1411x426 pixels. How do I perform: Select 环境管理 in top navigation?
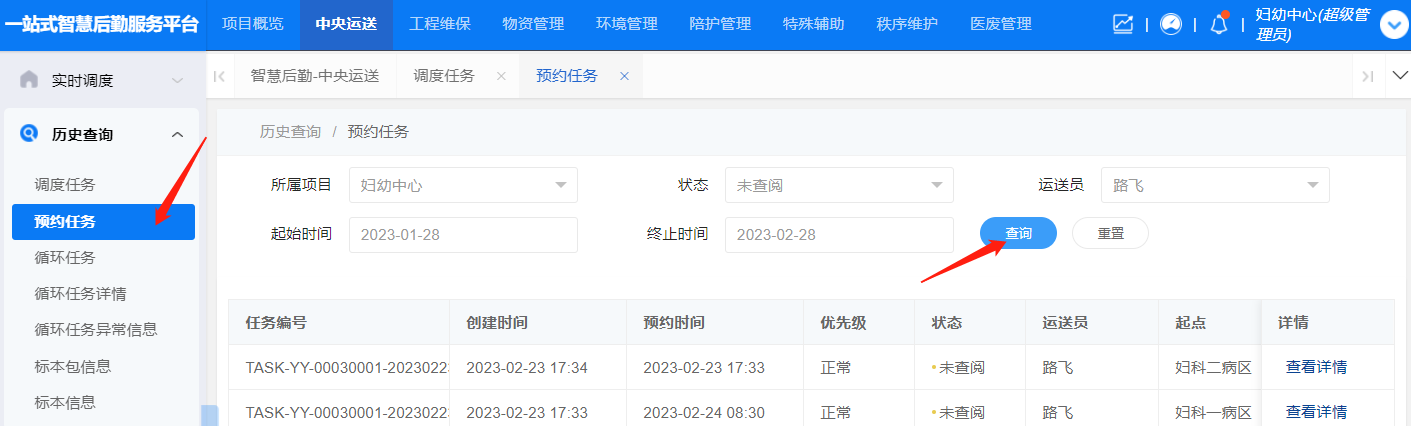coord(627,24)
